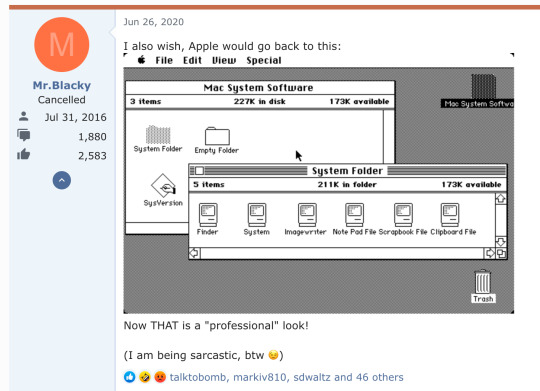Click the 1,880 messages count

click(x=92, y=137)
